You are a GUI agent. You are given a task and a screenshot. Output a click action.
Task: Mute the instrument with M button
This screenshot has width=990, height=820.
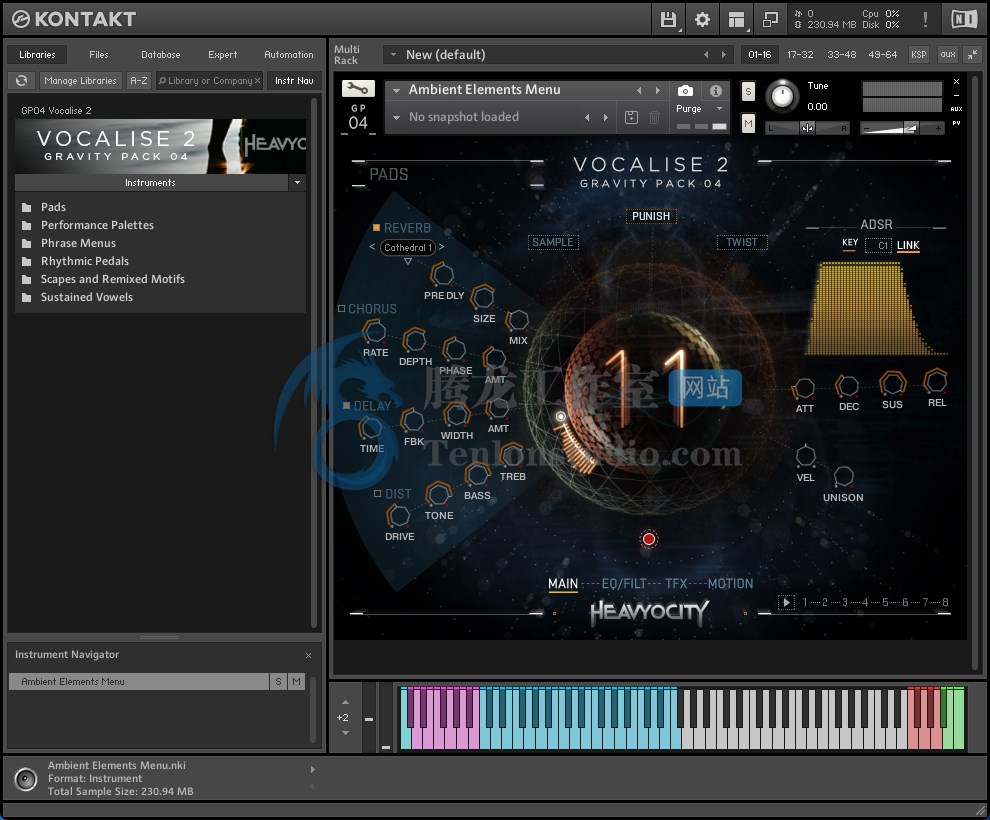[x=748, y=123]
